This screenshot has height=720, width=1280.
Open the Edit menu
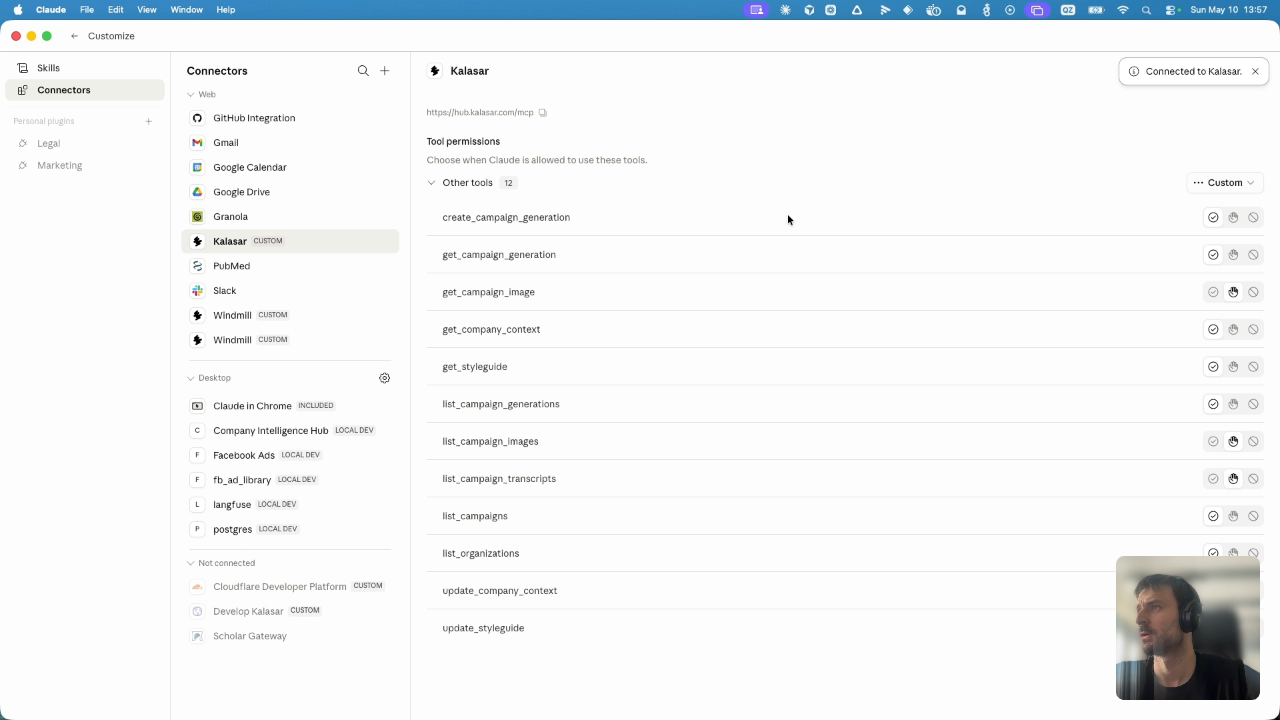click(116, 10)
